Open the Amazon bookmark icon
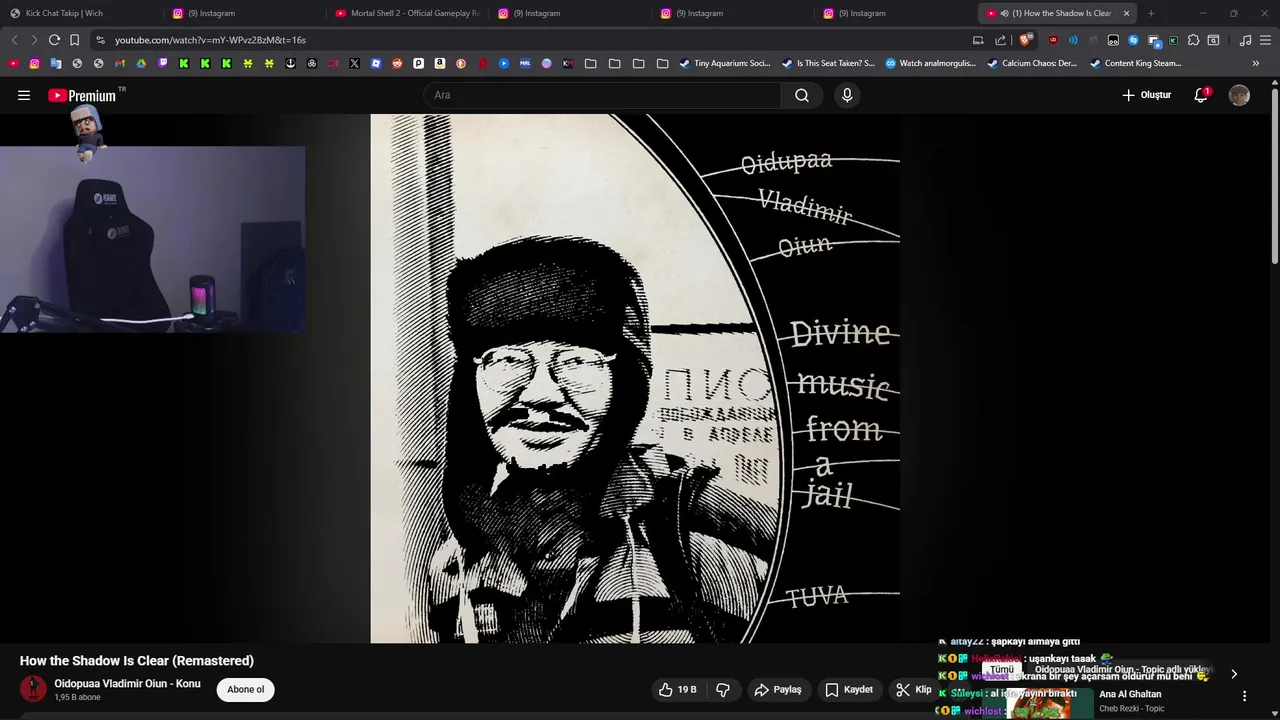This screenshot has width=1280, height=720. [440, 63]
